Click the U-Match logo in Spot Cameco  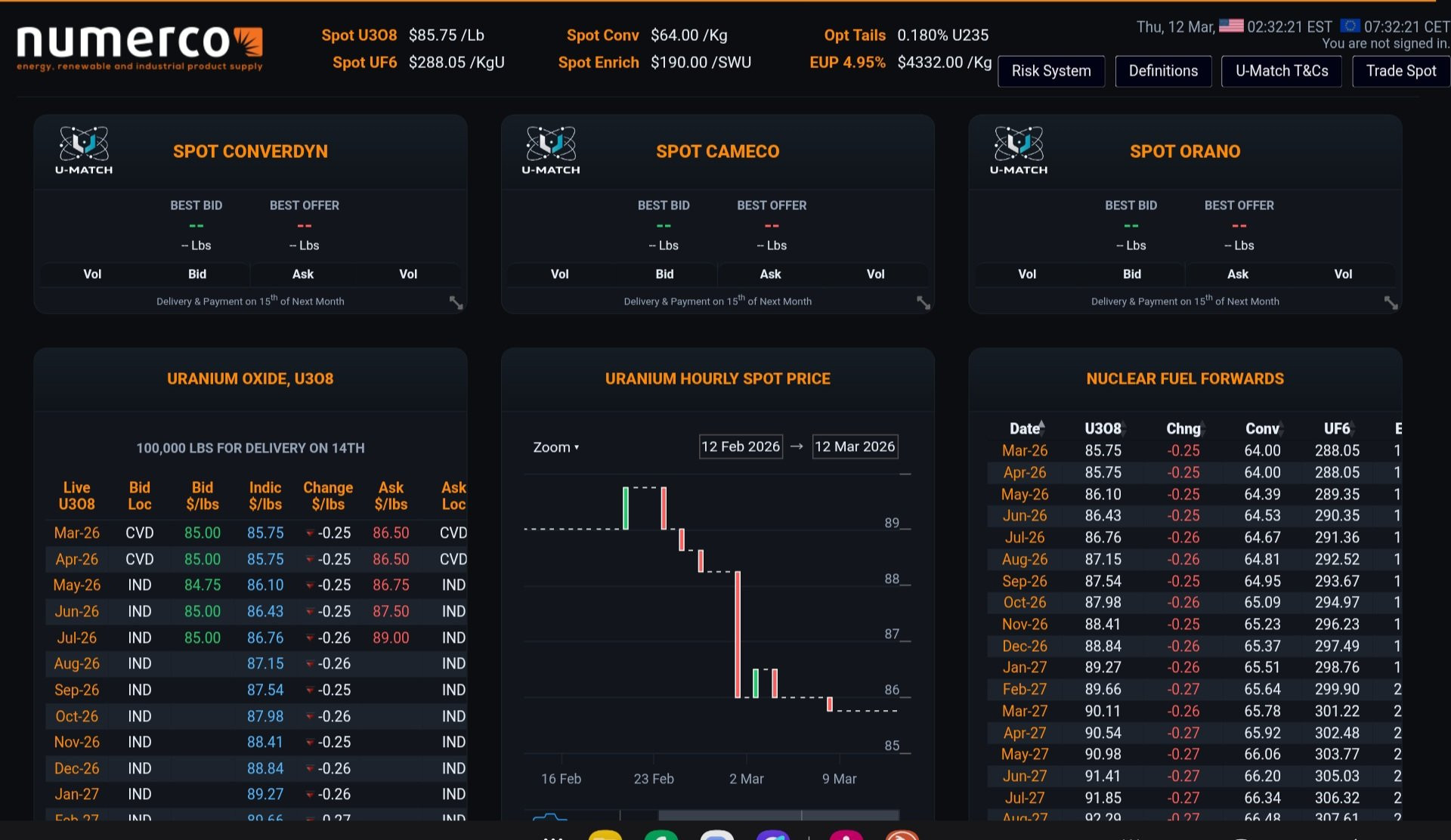[x=551, y=150]
